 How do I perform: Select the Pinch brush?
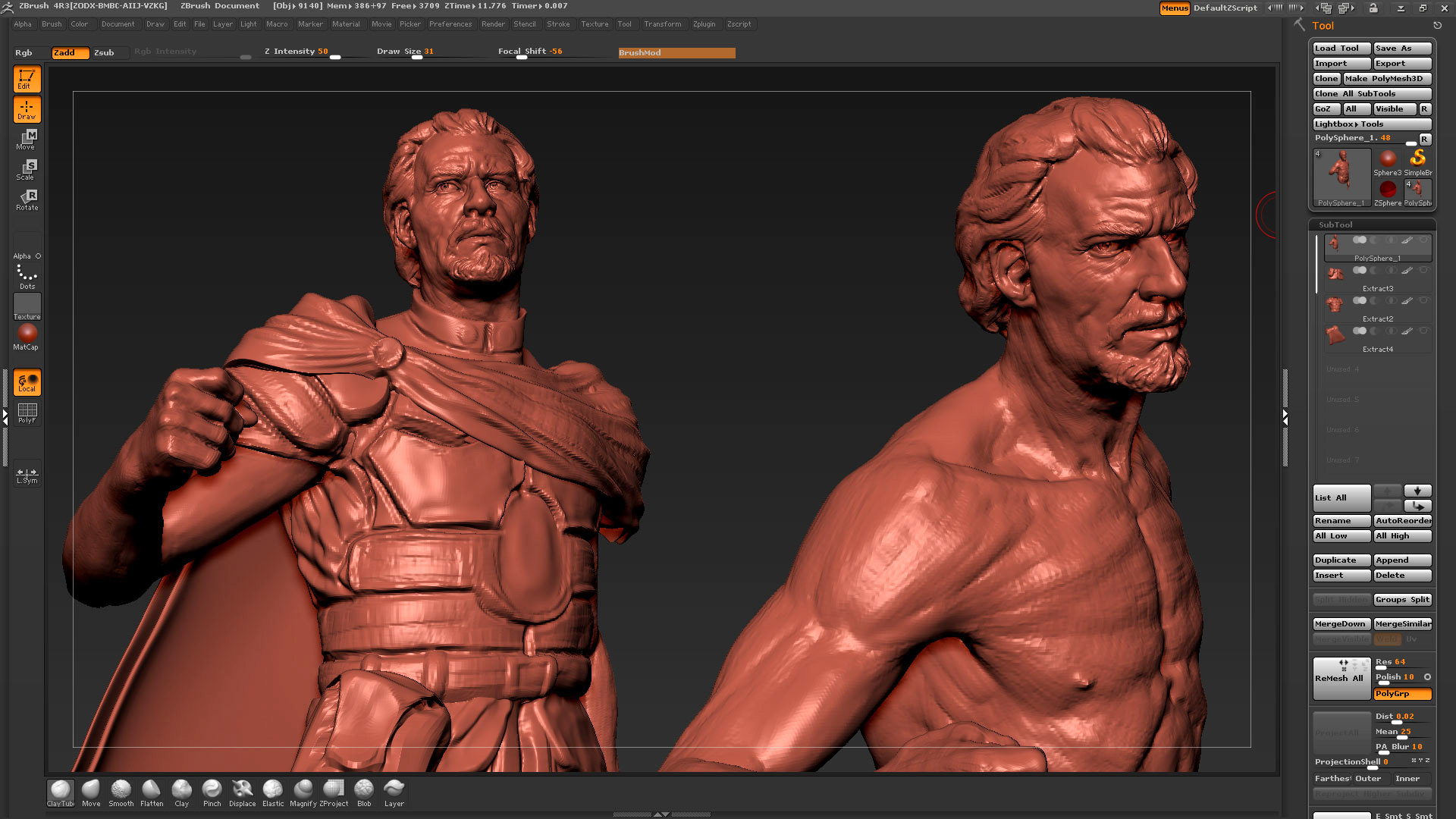coord(212,790)
